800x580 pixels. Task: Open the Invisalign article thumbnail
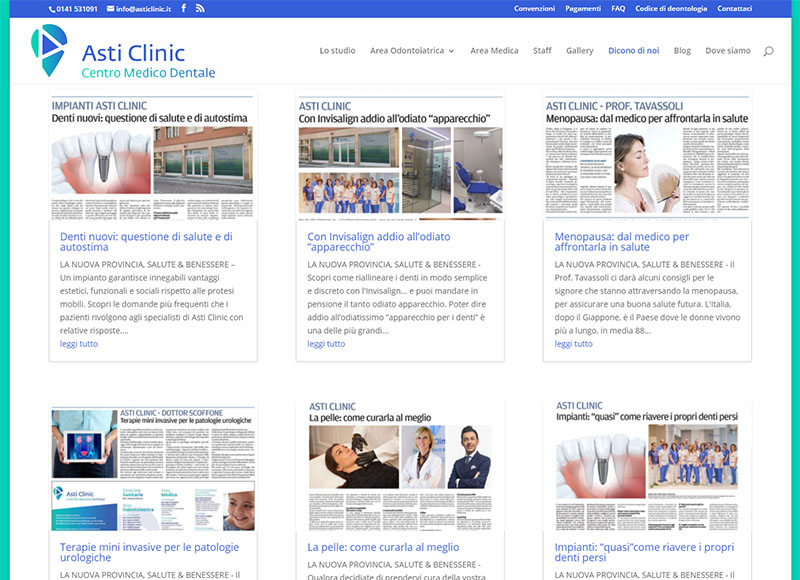400,155
